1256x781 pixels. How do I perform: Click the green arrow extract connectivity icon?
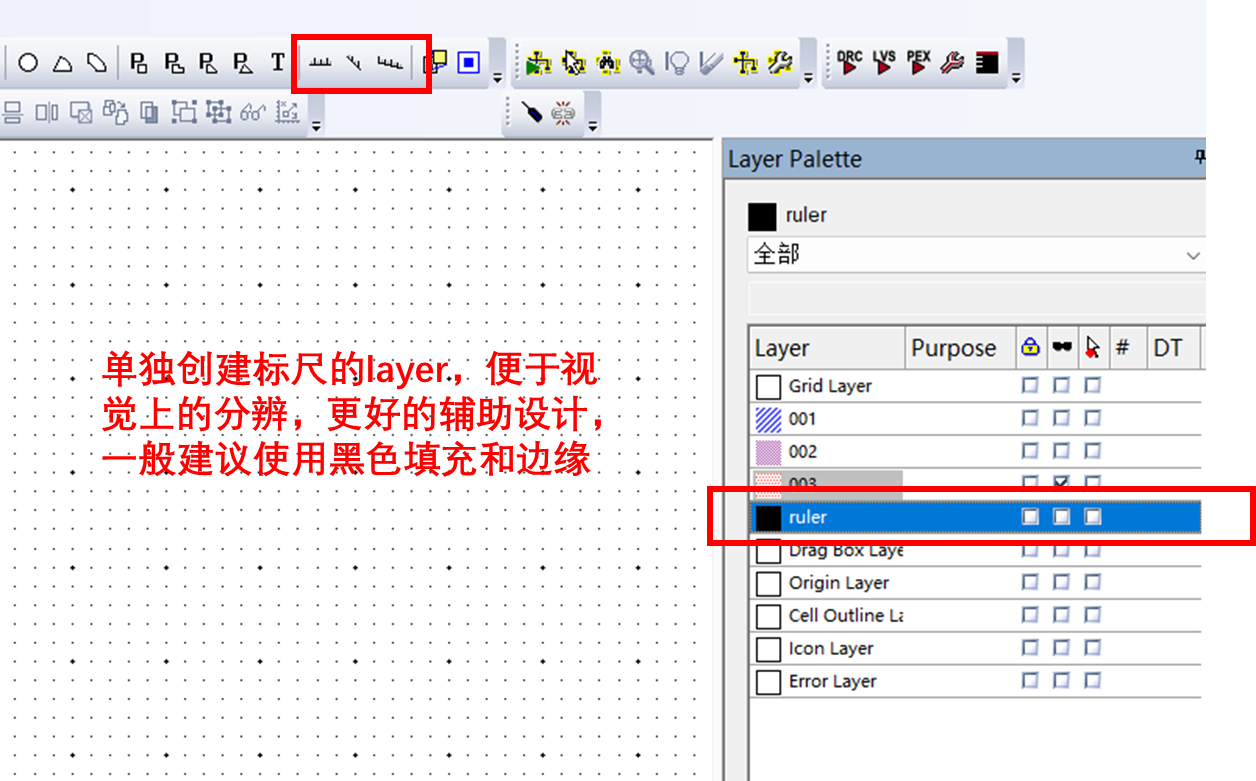pos(539,63)
